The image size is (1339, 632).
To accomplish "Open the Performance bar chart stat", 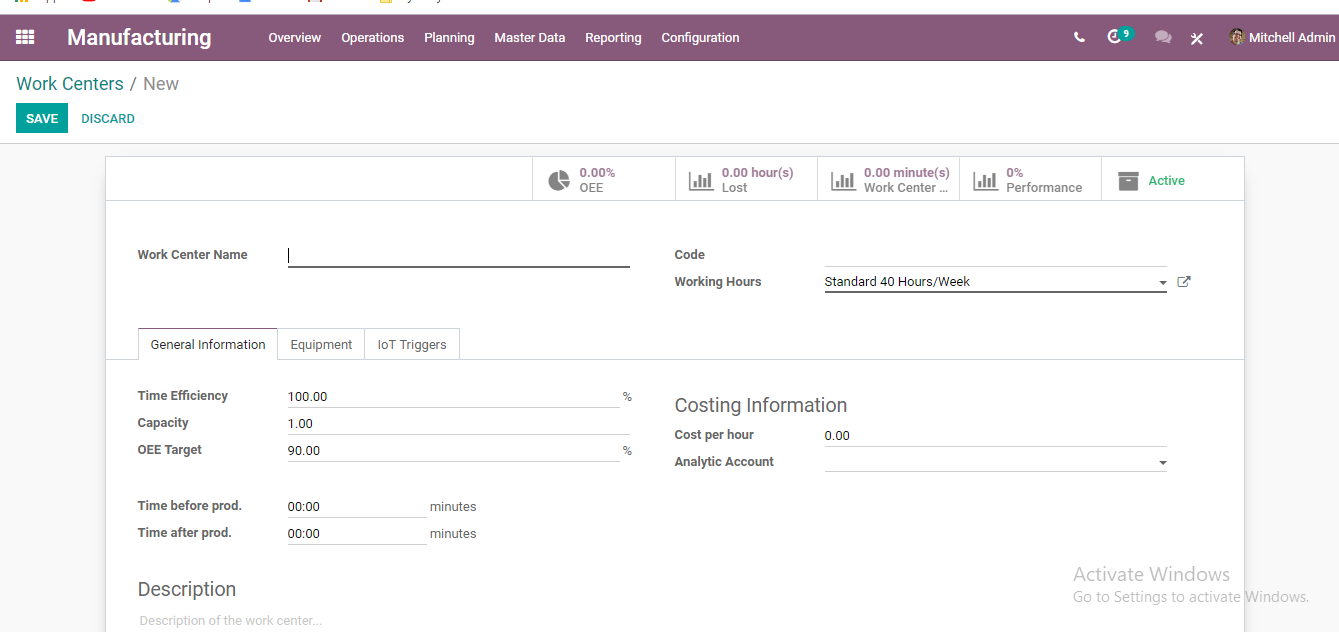I will [1030, 180].
